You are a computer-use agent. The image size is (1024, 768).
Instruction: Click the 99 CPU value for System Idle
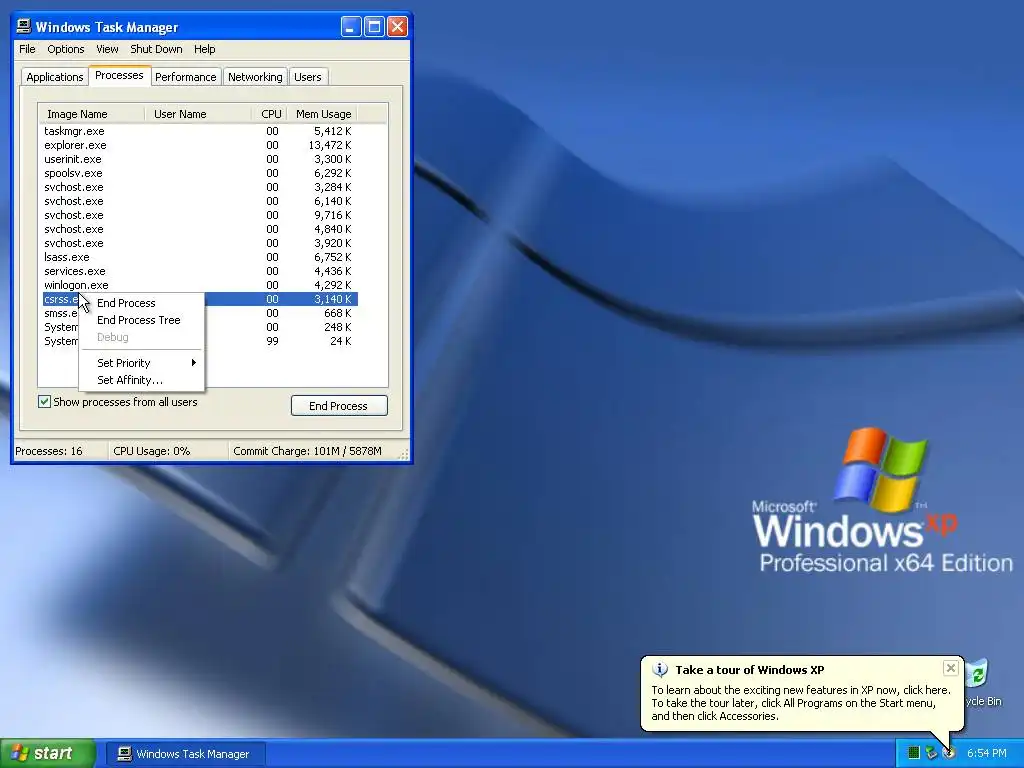[x=272, y=341]
